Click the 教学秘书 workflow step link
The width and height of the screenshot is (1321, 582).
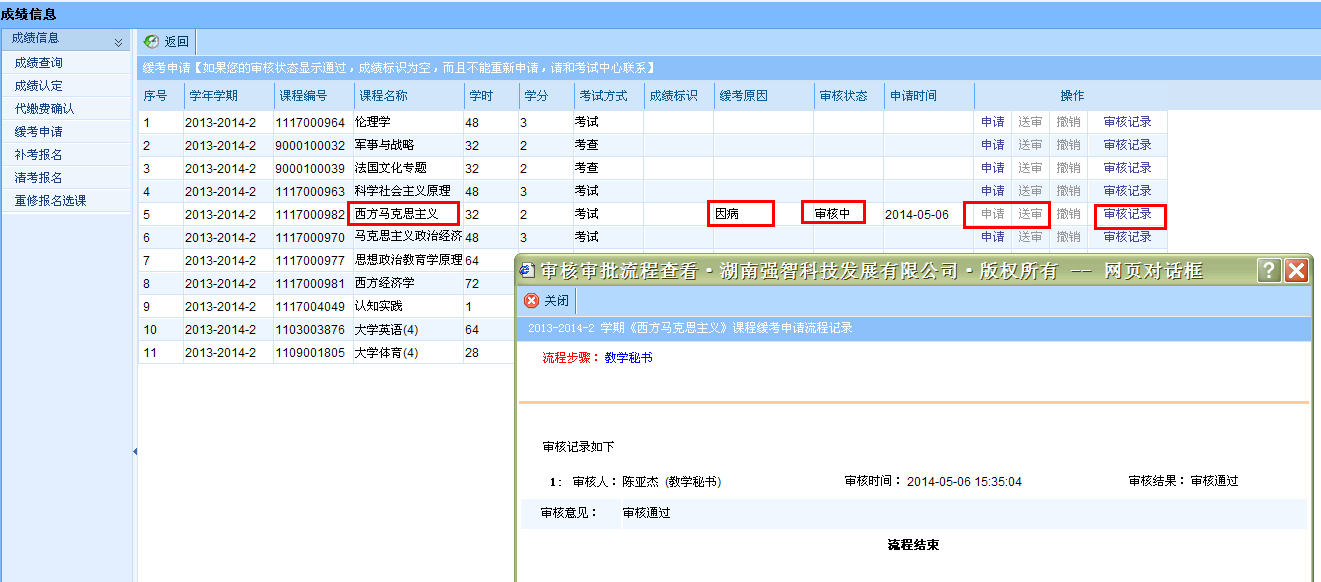click(628, 357)
